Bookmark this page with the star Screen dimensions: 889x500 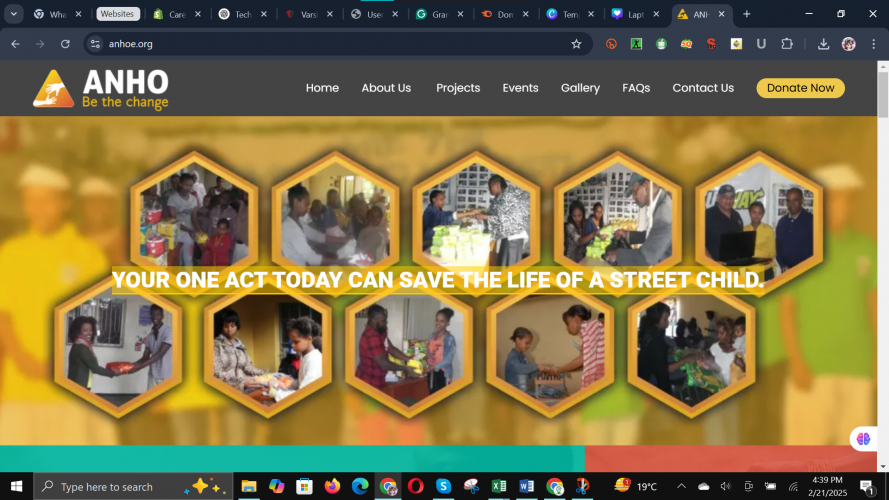[x=576, y=44]
